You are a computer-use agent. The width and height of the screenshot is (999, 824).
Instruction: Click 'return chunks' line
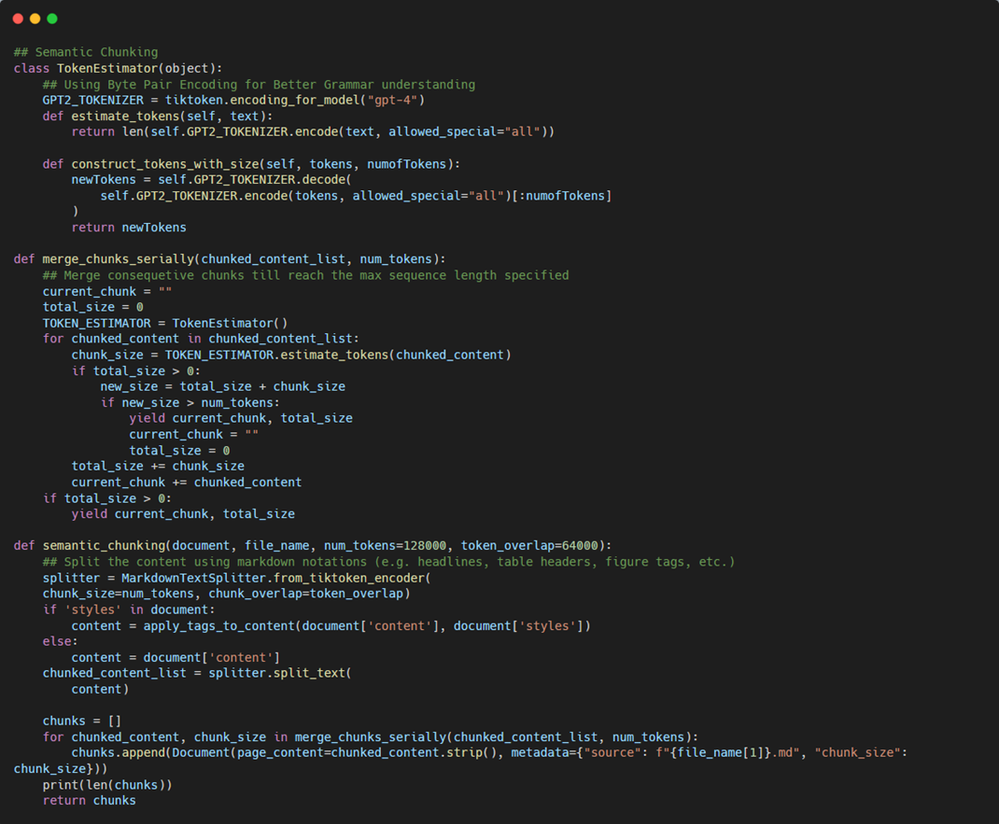coord(89,800)
